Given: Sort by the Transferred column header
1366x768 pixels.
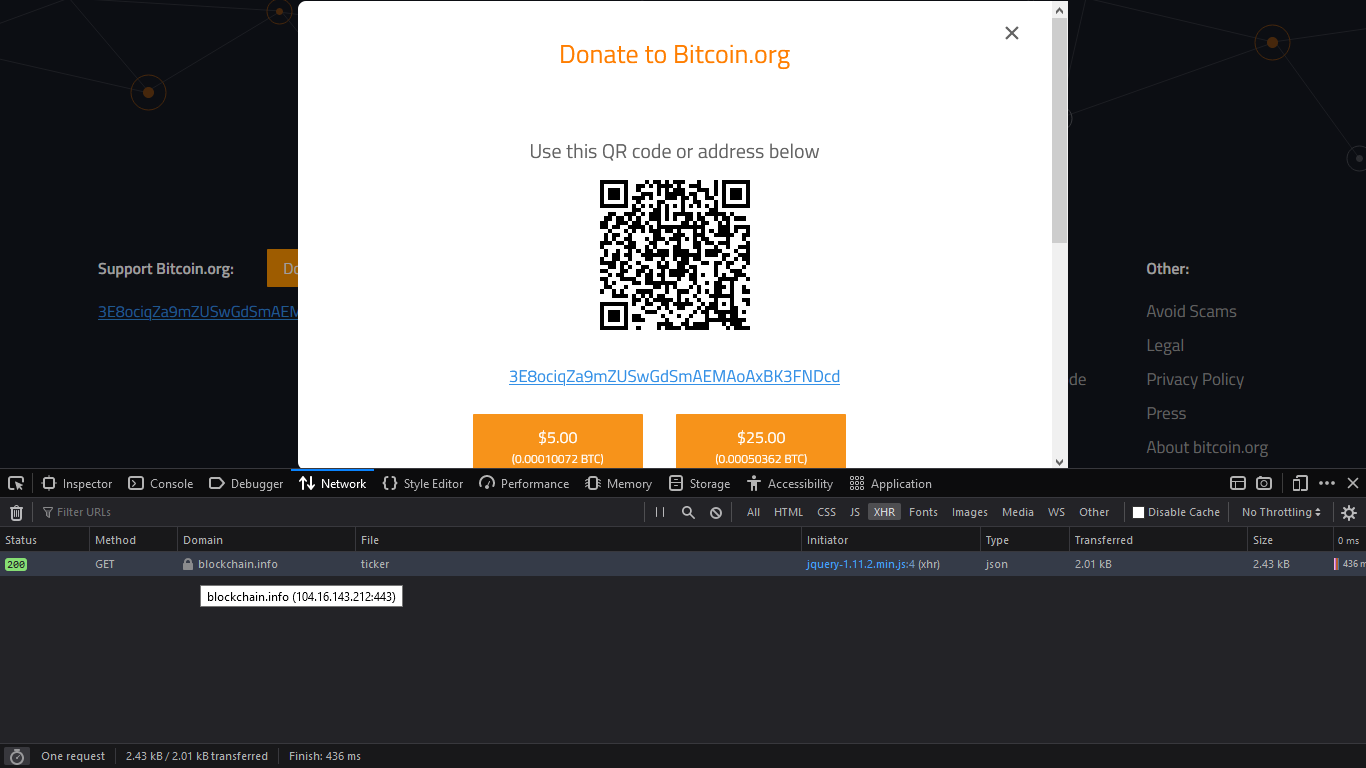Looking at the screenshot, I should [x=1158, y=540].
